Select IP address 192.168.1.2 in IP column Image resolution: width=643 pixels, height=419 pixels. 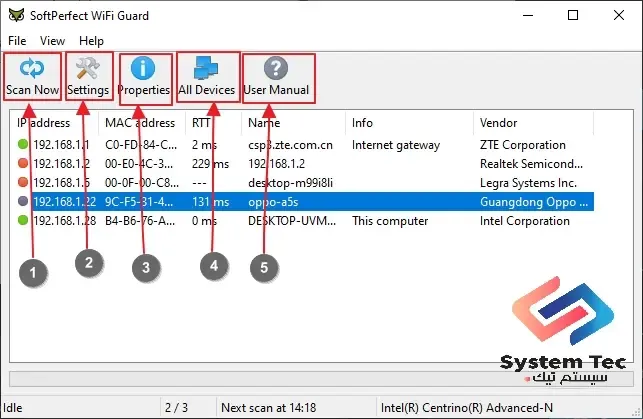[62, 164]
